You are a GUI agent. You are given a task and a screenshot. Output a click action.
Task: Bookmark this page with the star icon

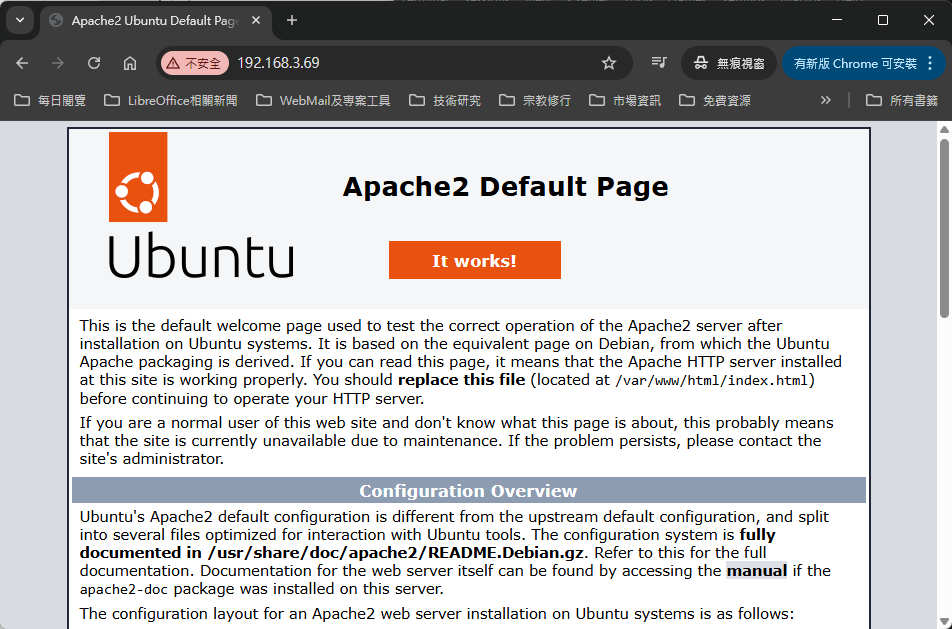(608, 63)
